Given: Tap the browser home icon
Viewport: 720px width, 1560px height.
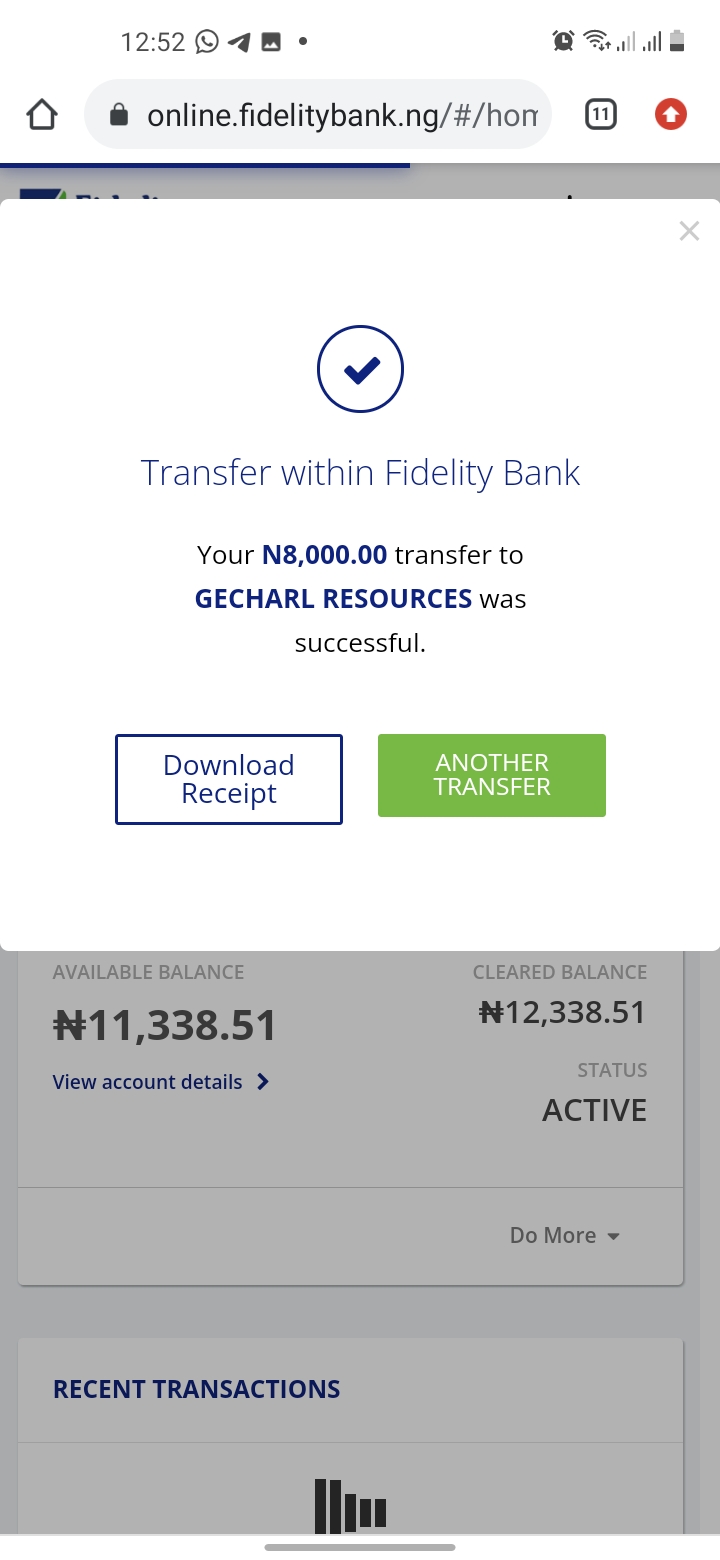Looking at the screenshot, I should tap(41, 116).
